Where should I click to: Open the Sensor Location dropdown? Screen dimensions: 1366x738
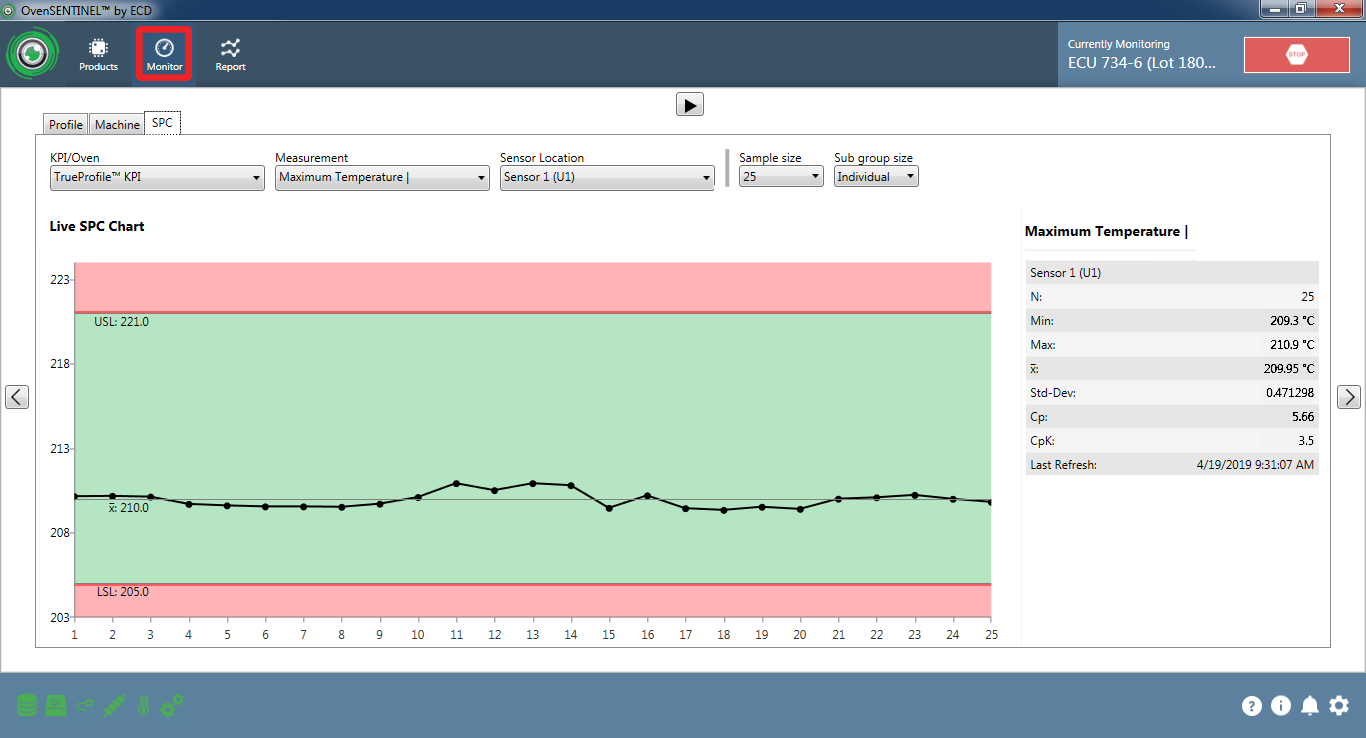click(607, 177)
